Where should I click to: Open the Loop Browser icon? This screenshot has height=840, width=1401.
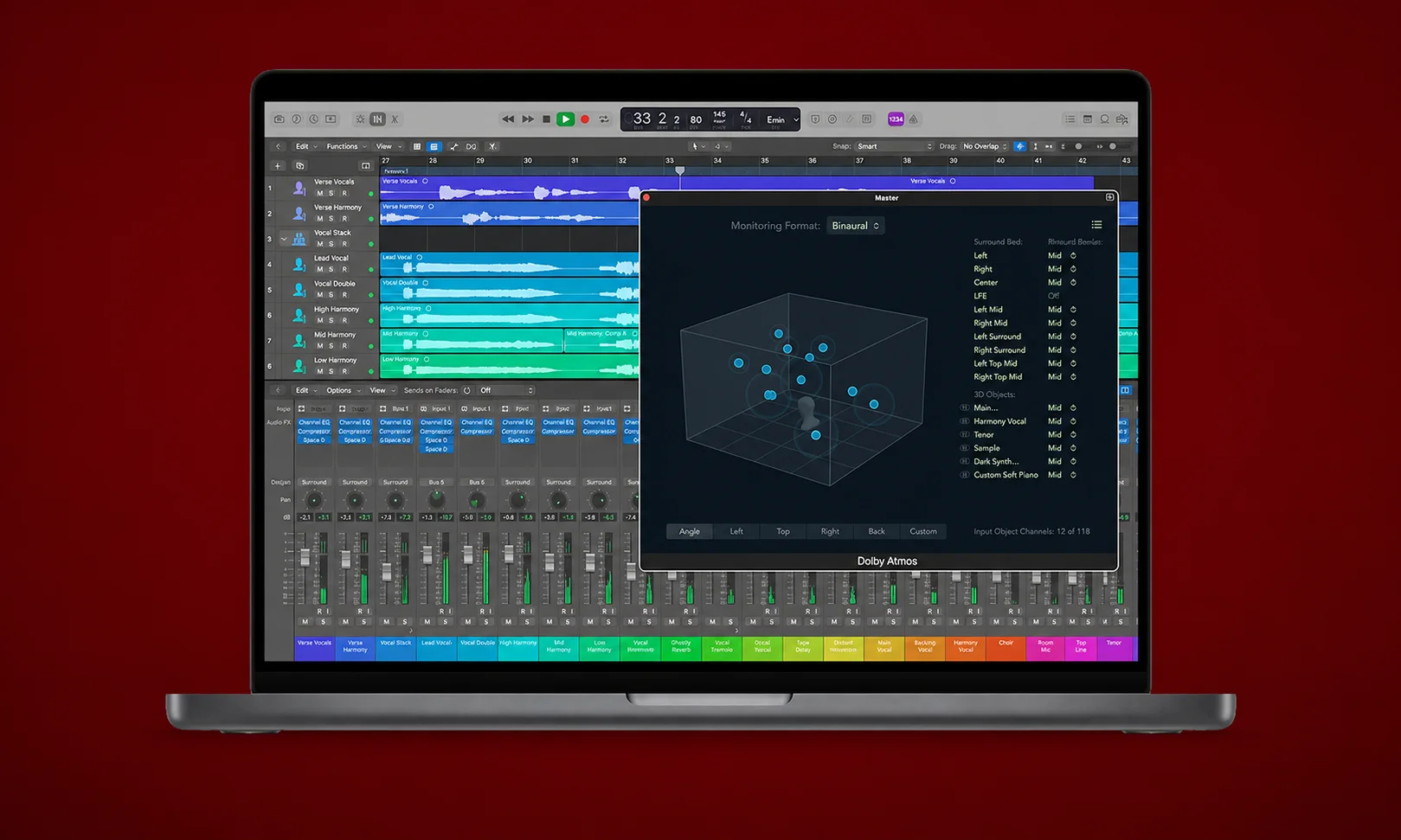(x=1105, y=119)
